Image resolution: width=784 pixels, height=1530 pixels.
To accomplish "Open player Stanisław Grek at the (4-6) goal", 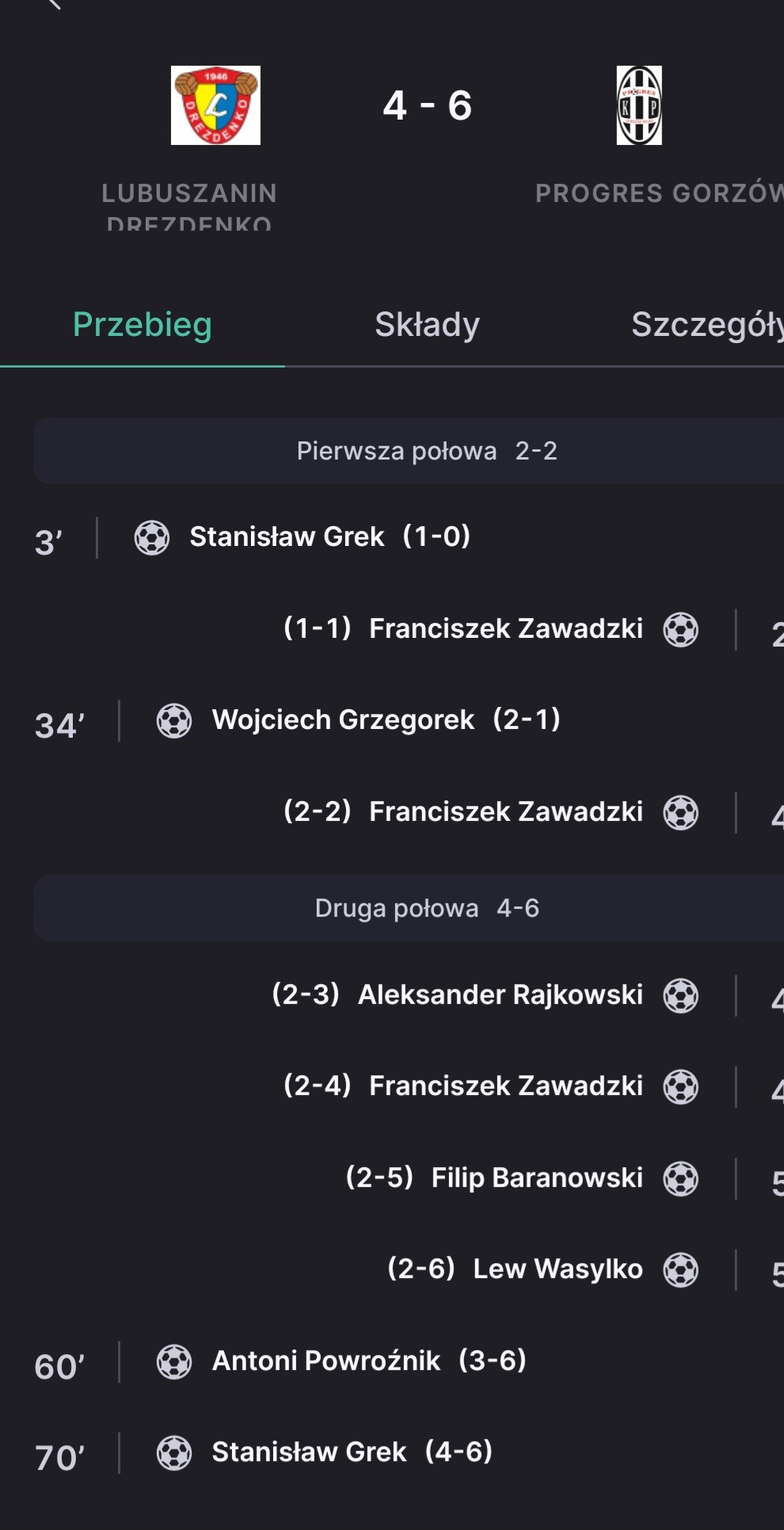I will coord(309,1452).
